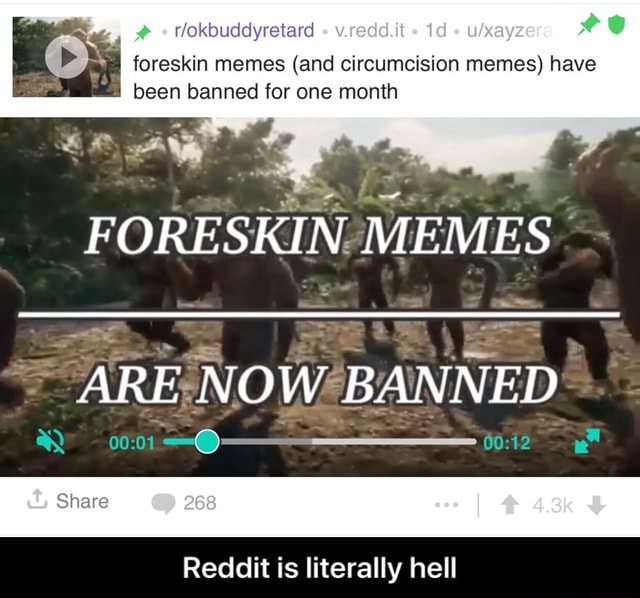The height and width of the screenshot is (598, 640).
Task: Expand the video to fullscreen
Action: 587,442
